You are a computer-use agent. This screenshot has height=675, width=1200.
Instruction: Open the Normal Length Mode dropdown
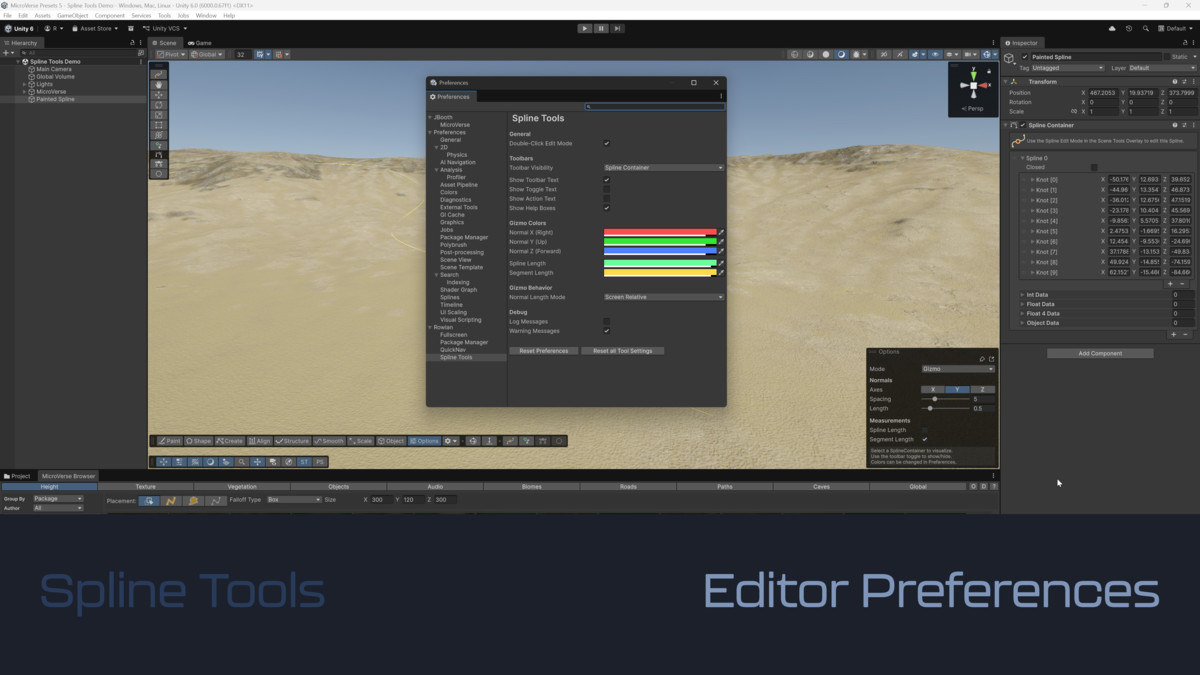(x=664, y=297)
